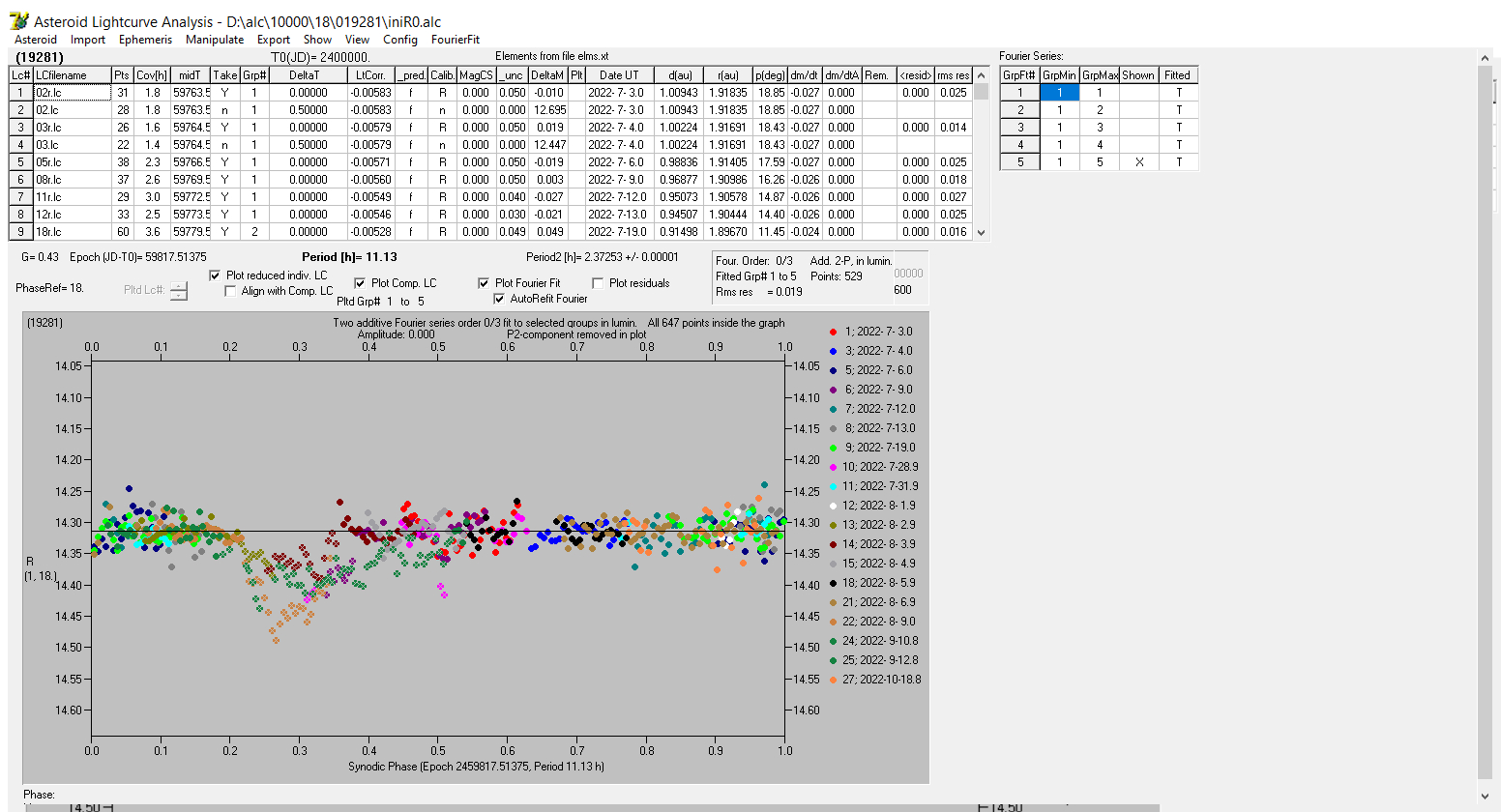Click row header 9 in lightcurve table
Screen dimensions: 1501x812
pos(20,232)
